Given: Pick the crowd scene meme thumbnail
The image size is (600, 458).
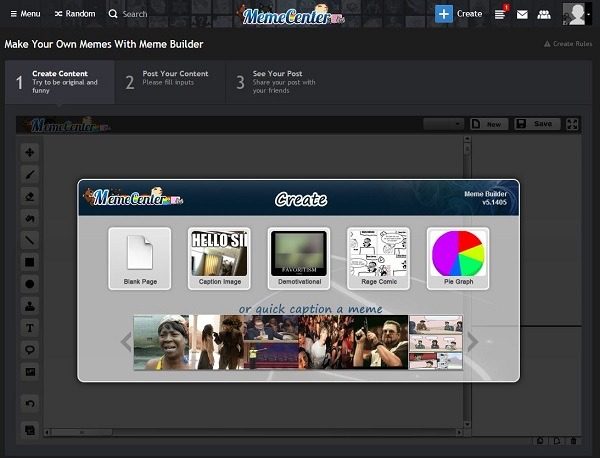Looking at the screenshot, I should coord(326,342).
